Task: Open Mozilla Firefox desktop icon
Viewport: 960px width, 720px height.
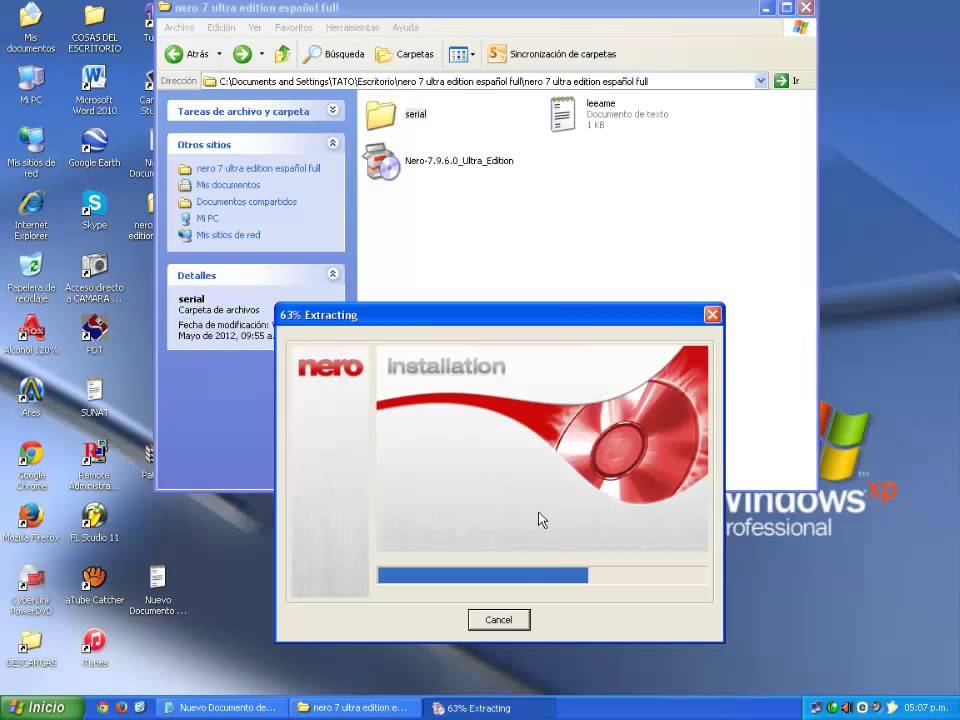Action: (x=31, y=517)
